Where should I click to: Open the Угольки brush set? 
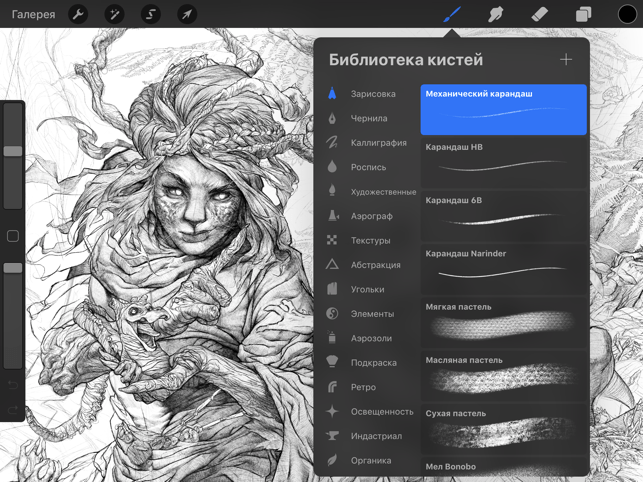click(369, 289)
